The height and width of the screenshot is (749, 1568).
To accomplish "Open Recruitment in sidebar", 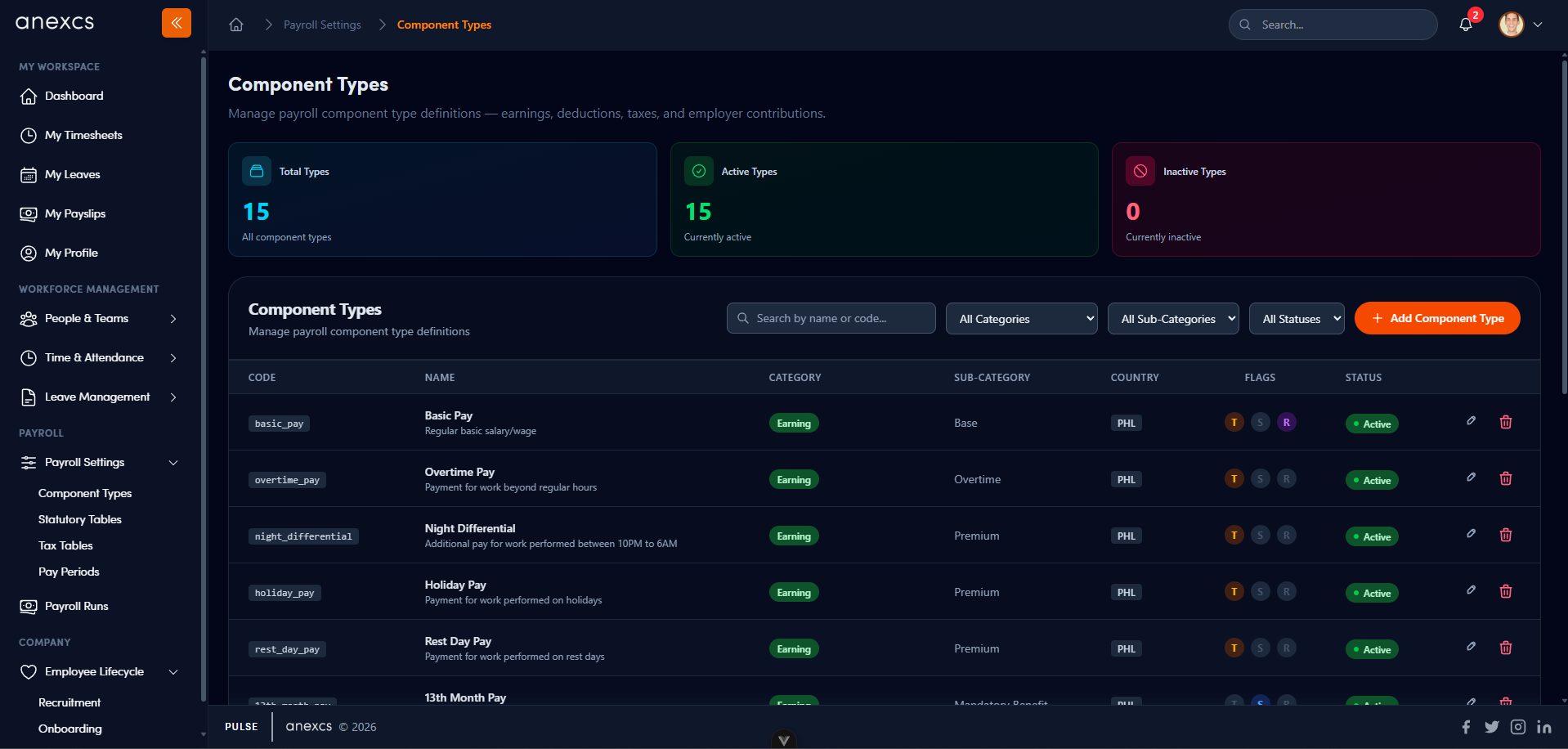I will pos(69,702).
